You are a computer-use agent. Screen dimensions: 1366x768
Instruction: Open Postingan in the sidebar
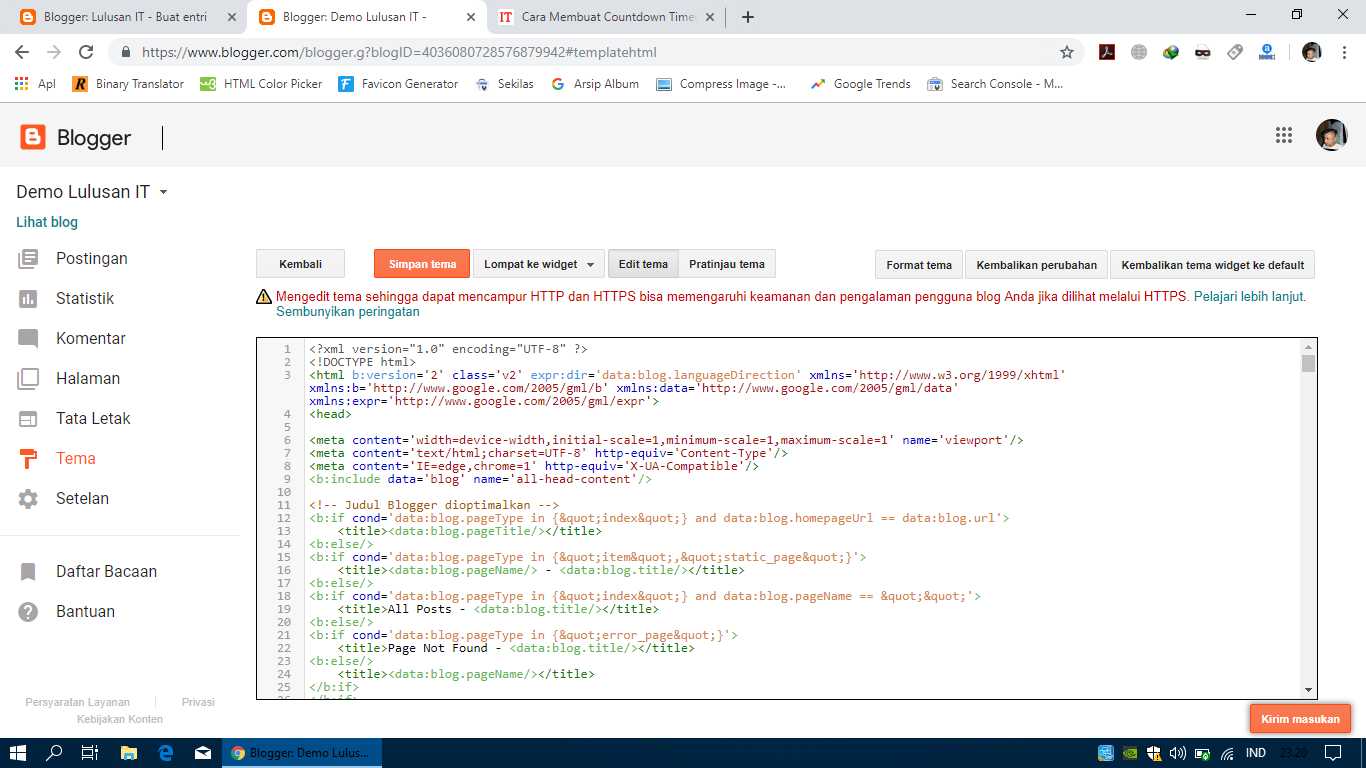92,259
